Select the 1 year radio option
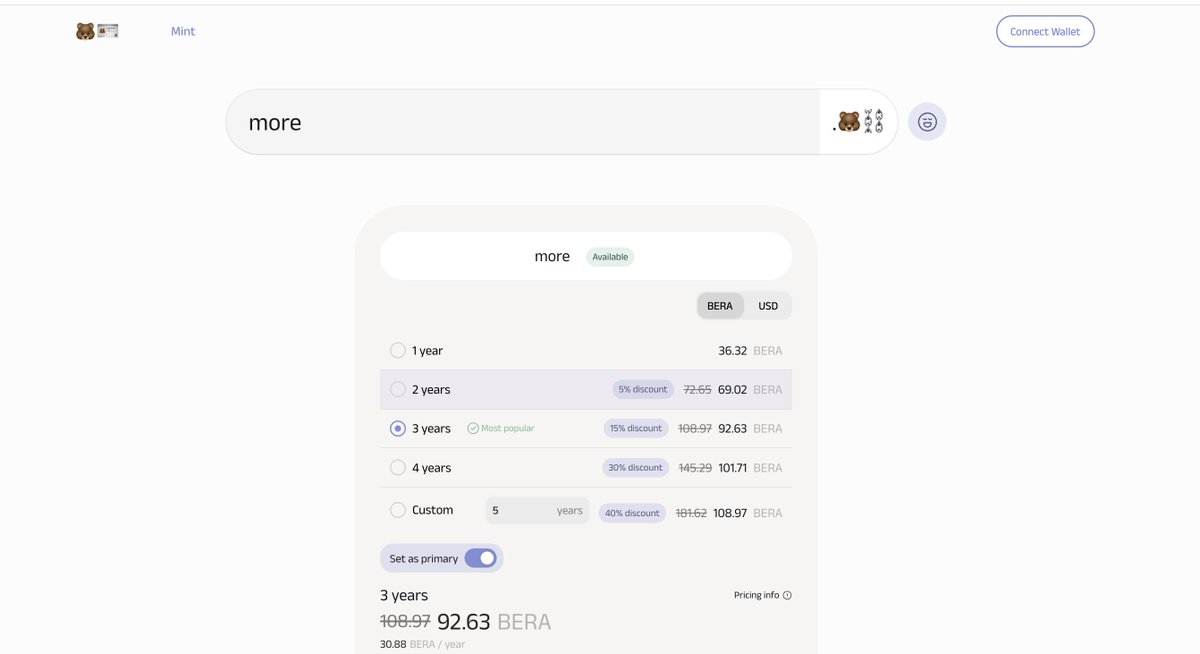This screenshot has width=1200, height=654. coord(398,351)
